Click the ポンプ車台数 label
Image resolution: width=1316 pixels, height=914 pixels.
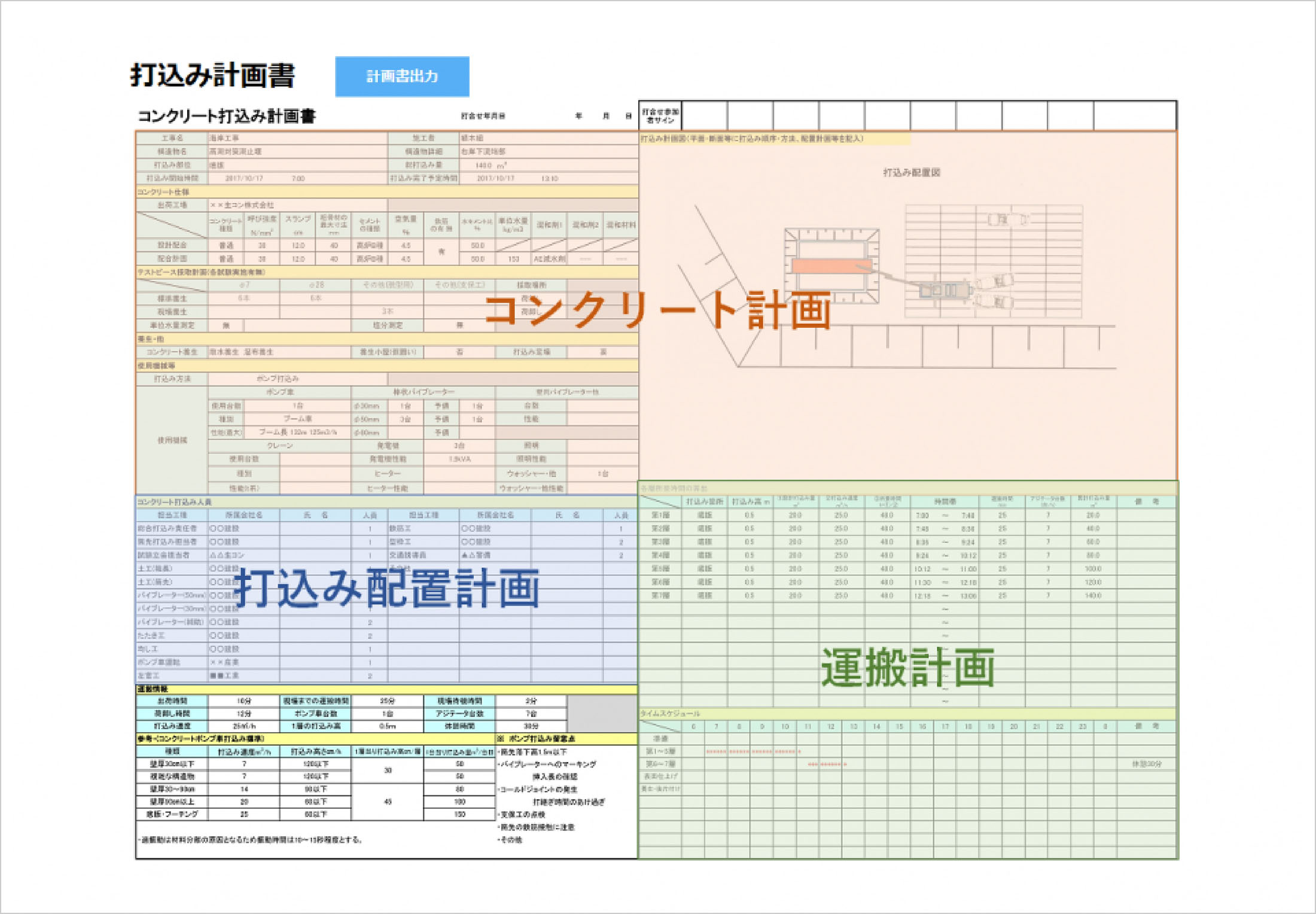tap(316, 714)
